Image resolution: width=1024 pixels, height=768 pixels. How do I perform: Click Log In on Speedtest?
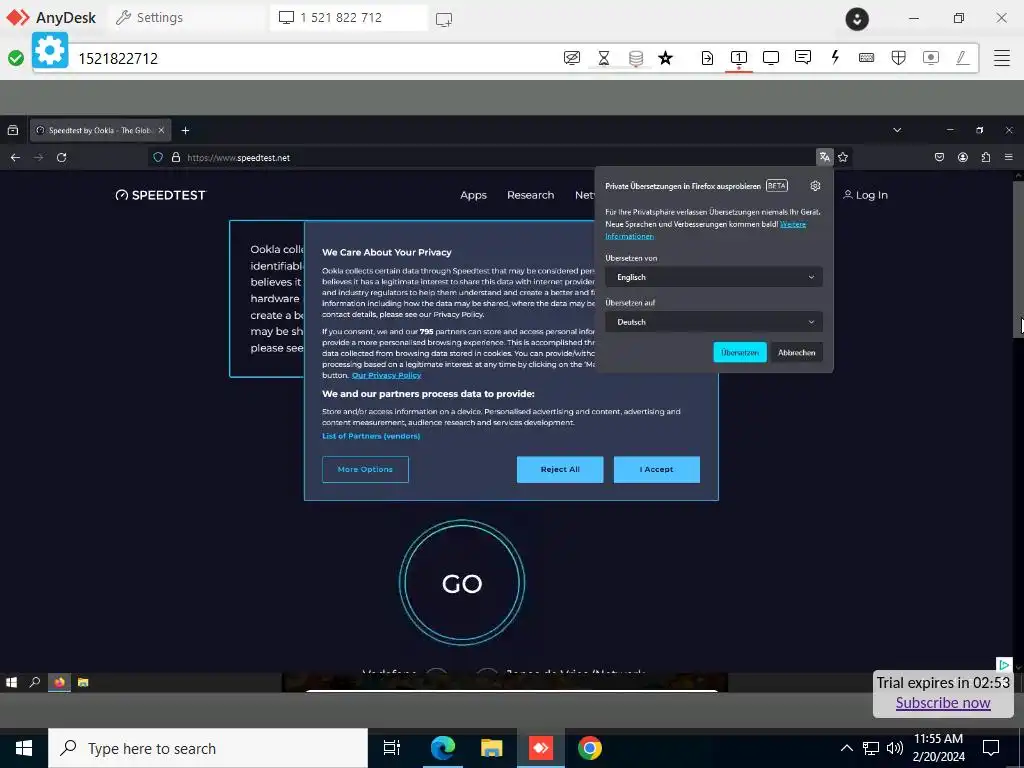click(x=865, y=195)
